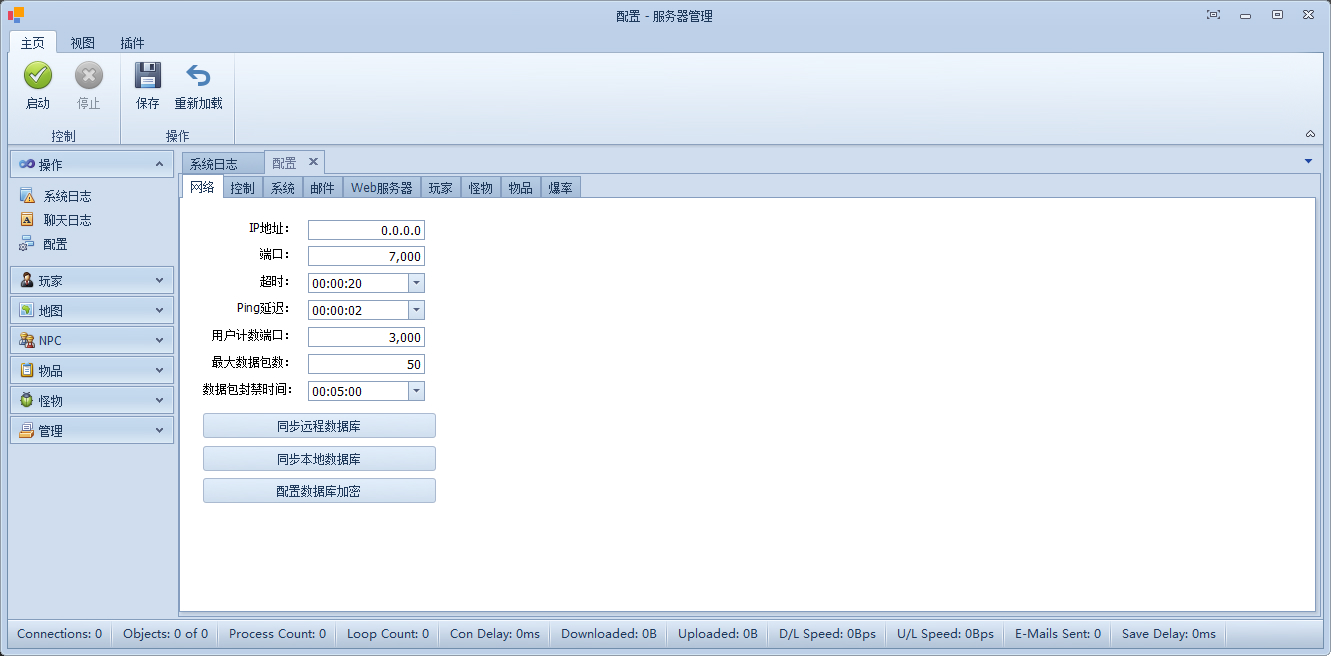
Task: Close the 配置 document tab
Action: click(313, 162)
